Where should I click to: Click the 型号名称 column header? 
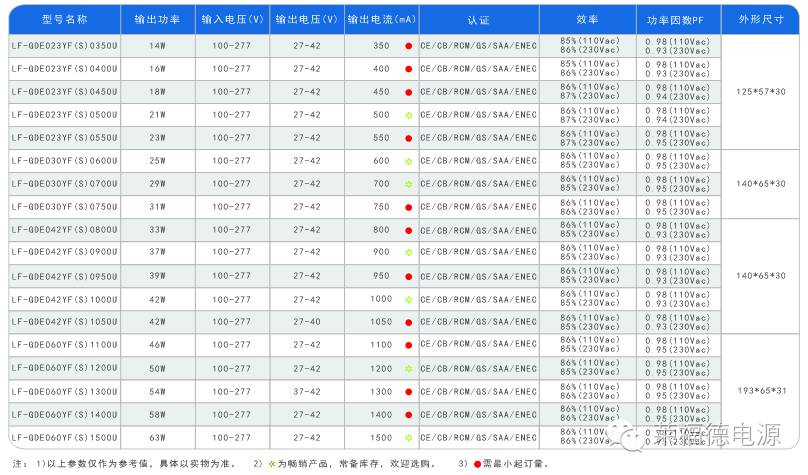click(64, 20)
